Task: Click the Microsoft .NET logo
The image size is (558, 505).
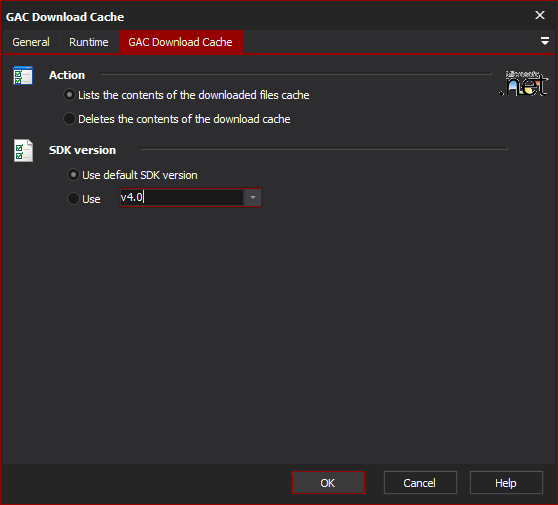Action: (523, 83)
